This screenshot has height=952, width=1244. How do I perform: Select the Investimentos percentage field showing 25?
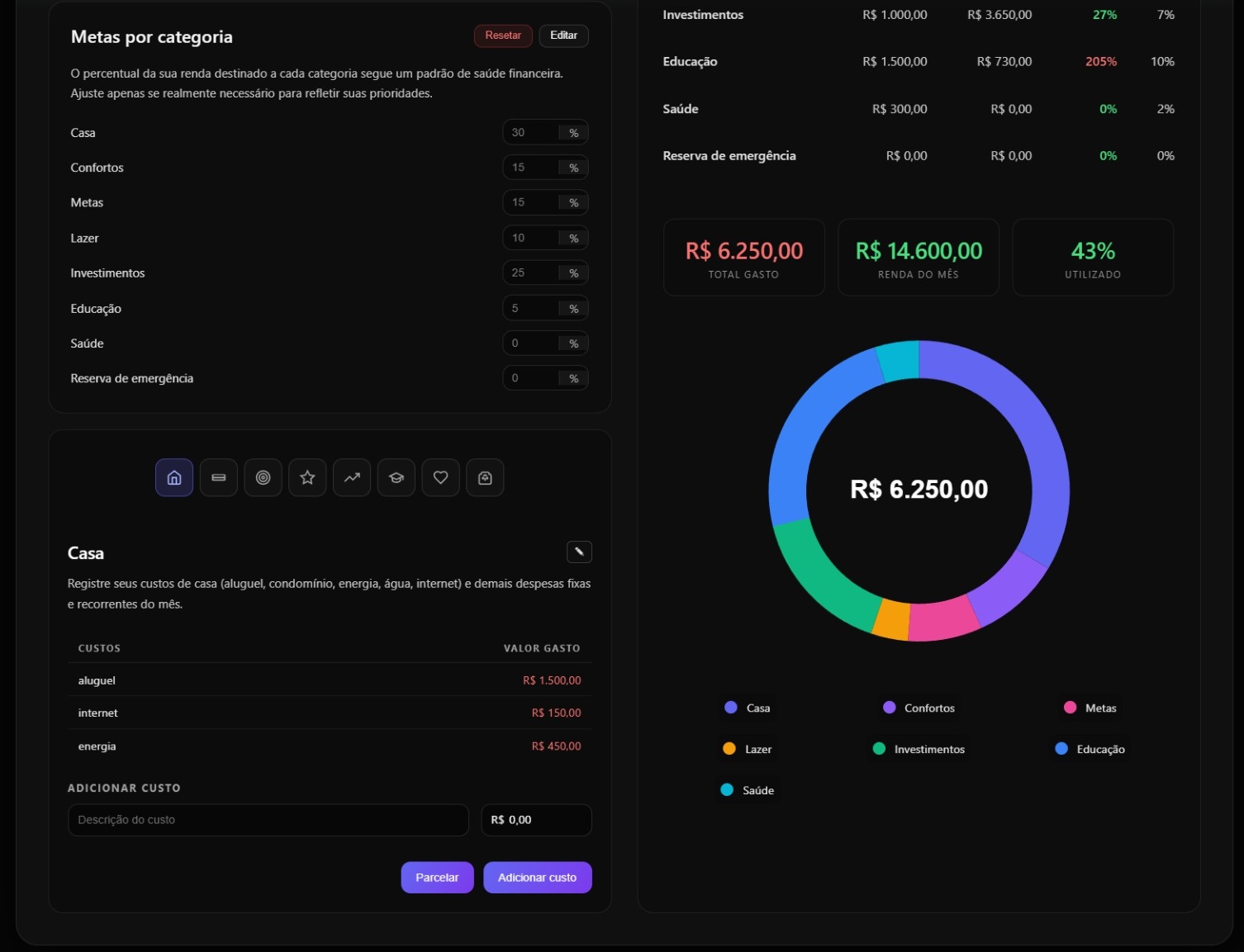click(x=530, y=273)
